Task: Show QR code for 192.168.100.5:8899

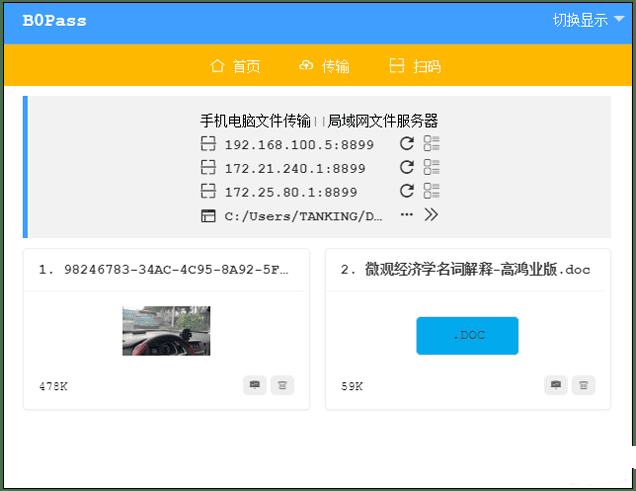Action: click(208, 144)
